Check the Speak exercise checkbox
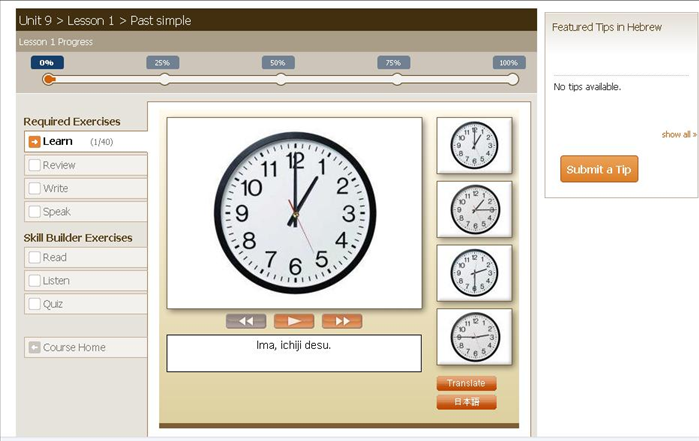The width and height of the screenshot is (699, 441). click(x=35, y=212)
